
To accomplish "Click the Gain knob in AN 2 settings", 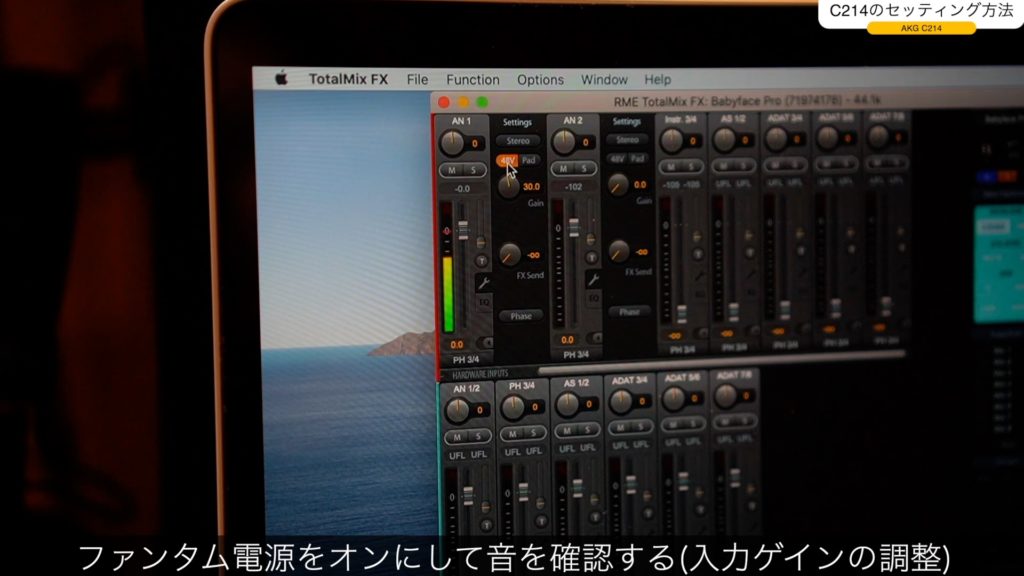I will pyautogui.click(x=618, y=185).
